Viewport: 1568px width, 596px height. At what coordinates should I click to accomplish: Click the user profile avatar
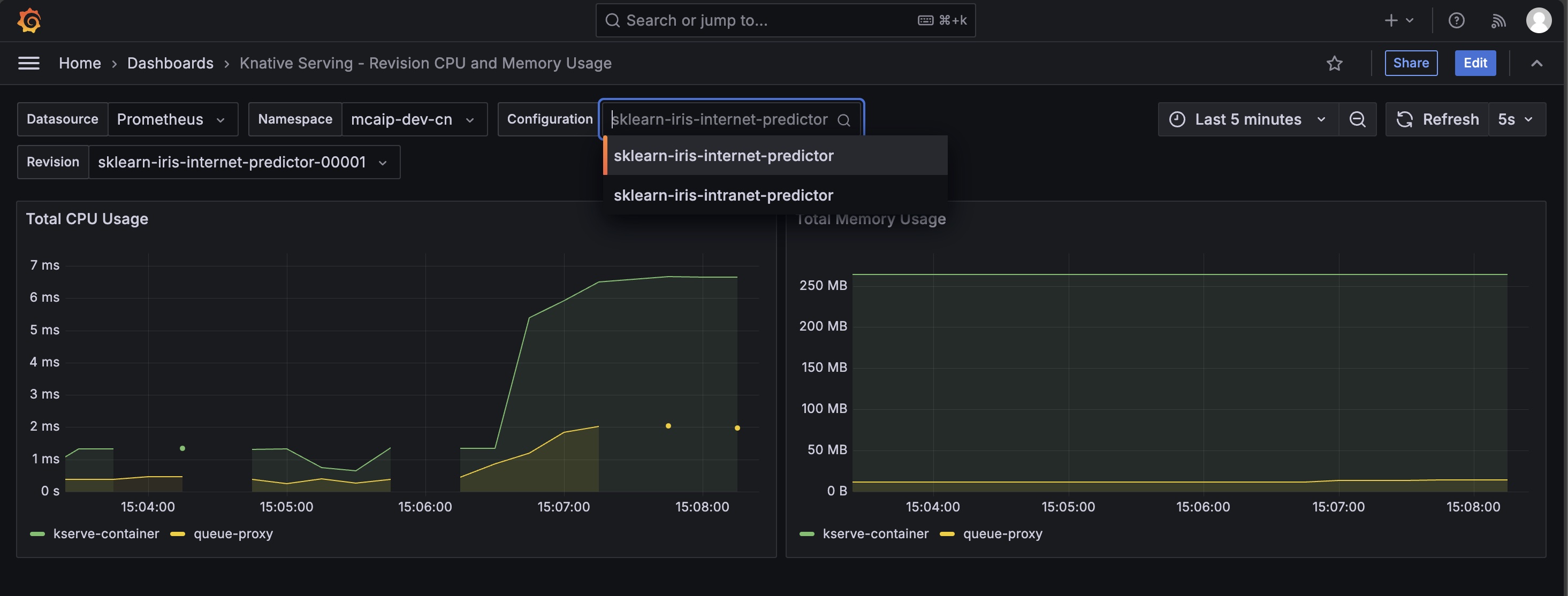(1538, 21)
